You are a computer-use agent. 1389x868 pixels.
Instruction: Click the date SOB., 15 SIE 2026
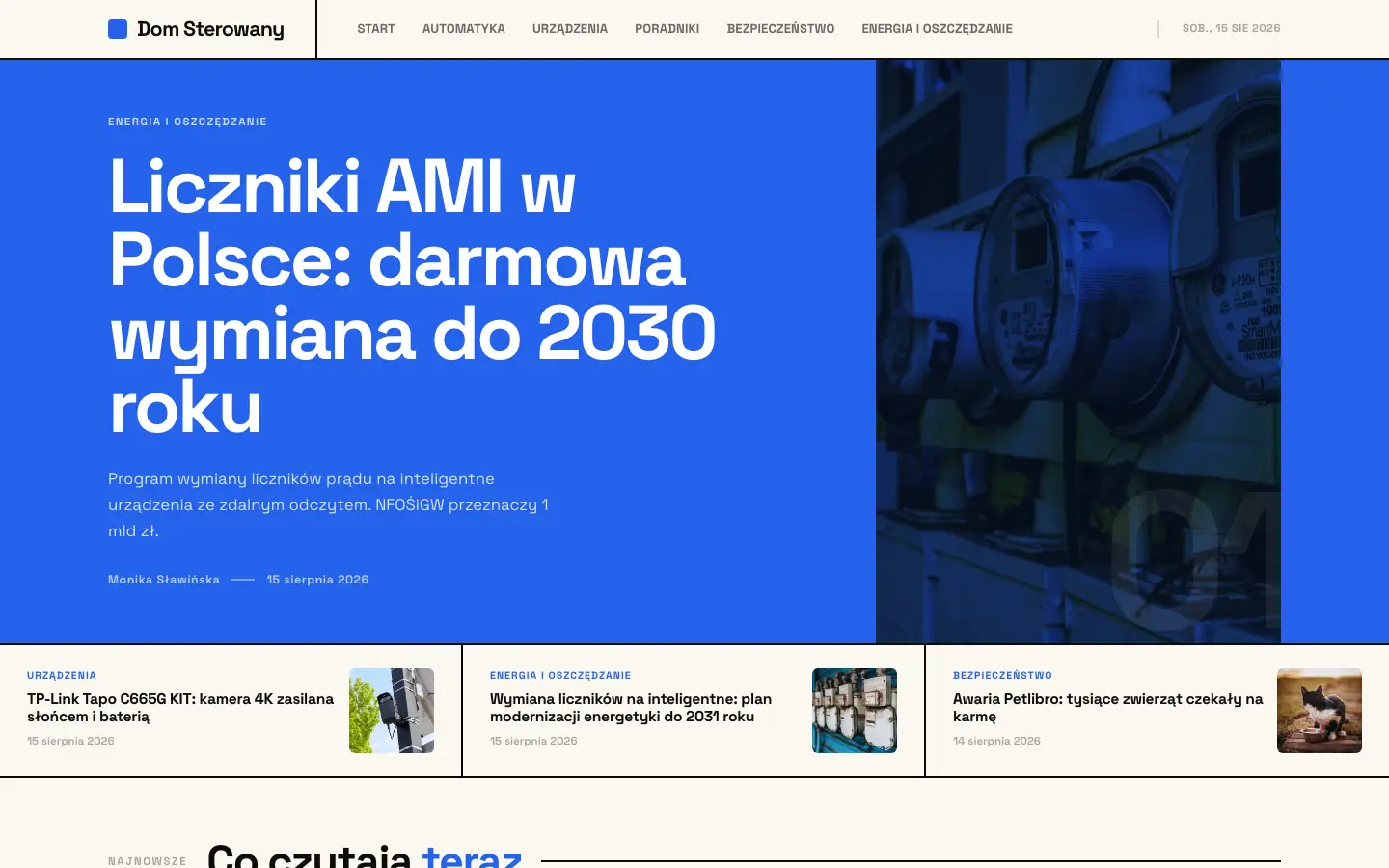pos(1232,29)
